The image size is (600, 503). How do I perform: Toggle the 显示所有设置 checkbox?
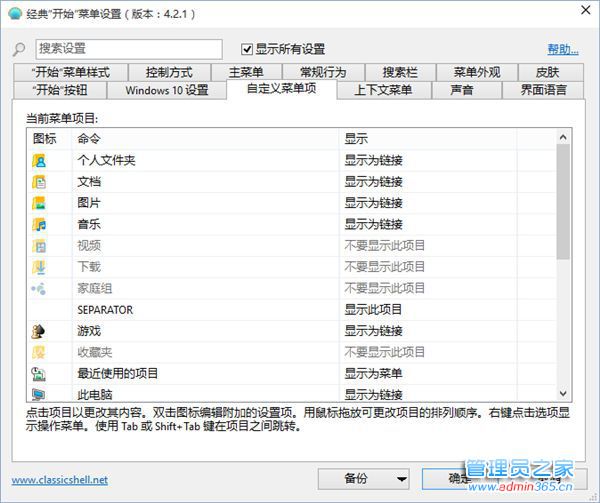point(247,49)
